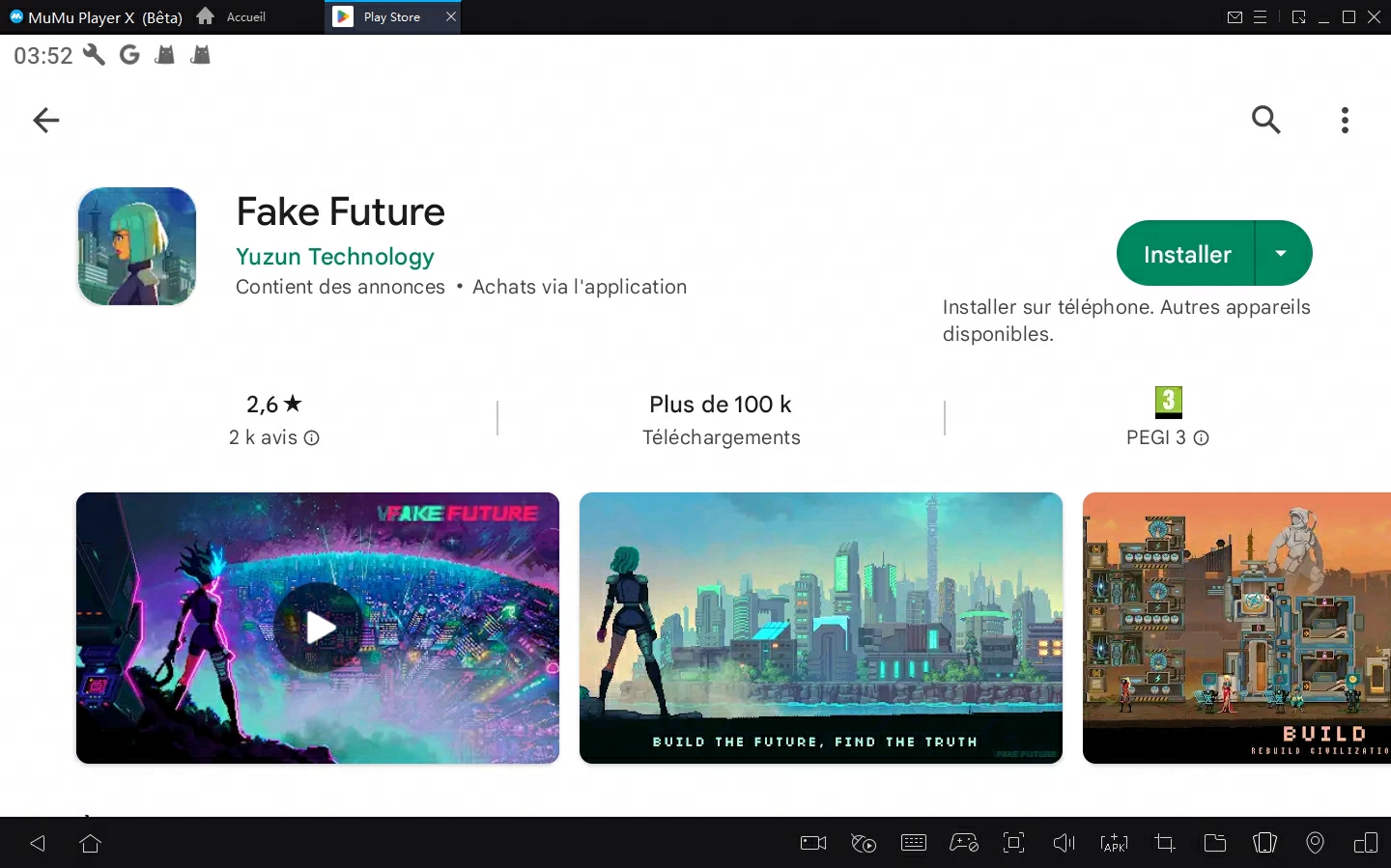
Task: Click the first Android cat notification icon
Action: coord(165,55)
